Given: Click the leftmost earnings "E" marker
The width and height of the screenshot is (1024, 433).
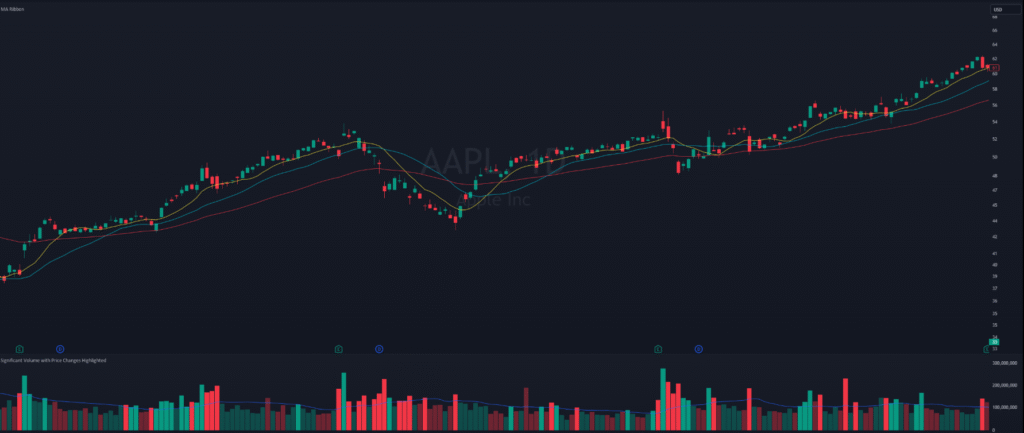Looking at the screenshot, I should 19,349.
